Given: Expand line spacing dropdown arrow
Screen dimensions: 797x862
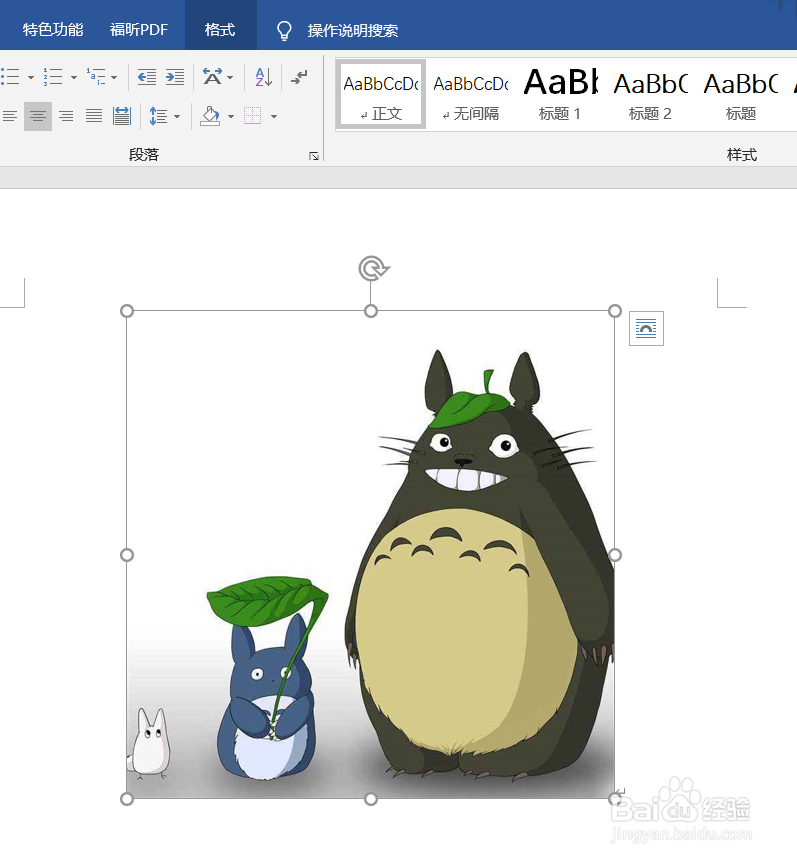Looking at the screenshot, I should [177, 117].
